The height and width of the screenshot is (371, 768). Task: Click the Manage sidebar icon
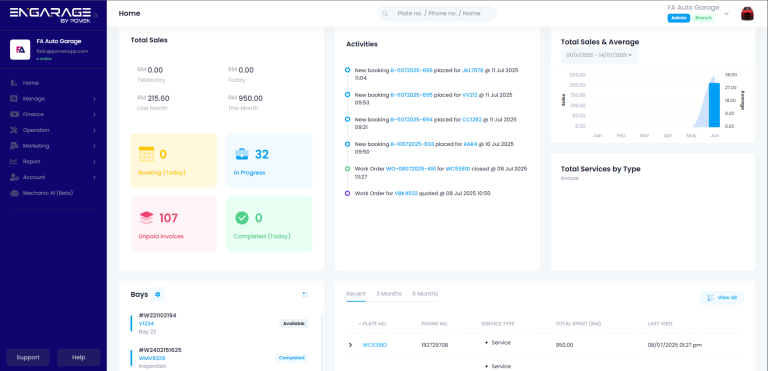(x=14, y=99)
